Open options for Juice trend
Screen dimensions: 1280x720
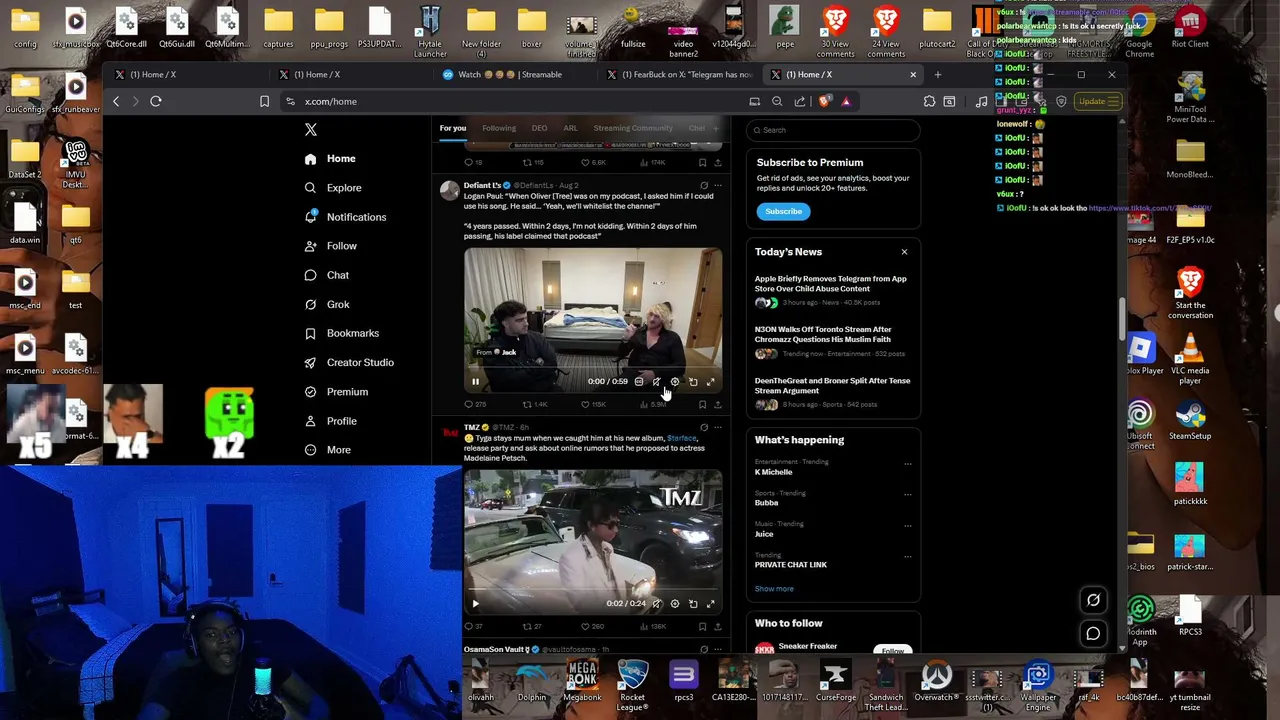coord(908,525)
